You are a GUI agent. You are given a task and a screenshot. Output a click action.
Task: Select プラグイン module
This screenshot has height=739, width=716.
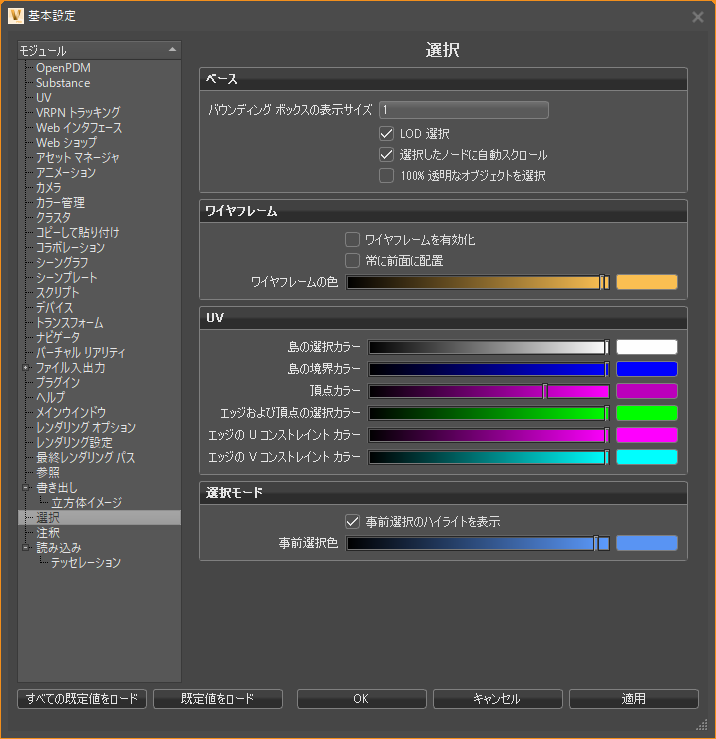tap(58, 383)
